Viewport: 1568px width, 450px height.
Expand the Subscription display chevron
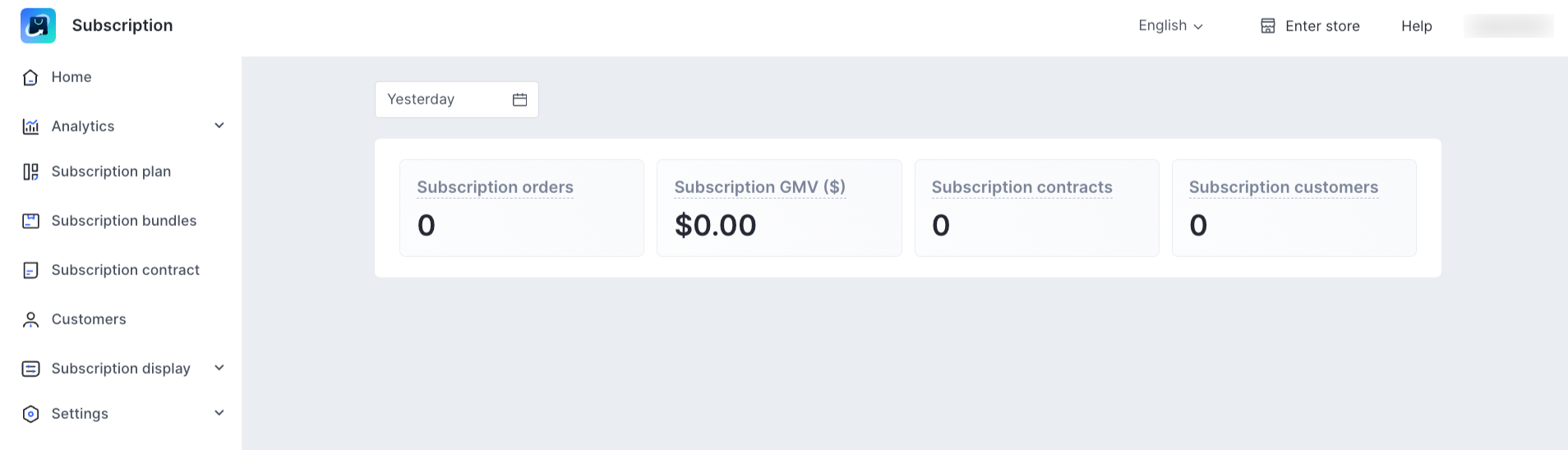point(219,368)
